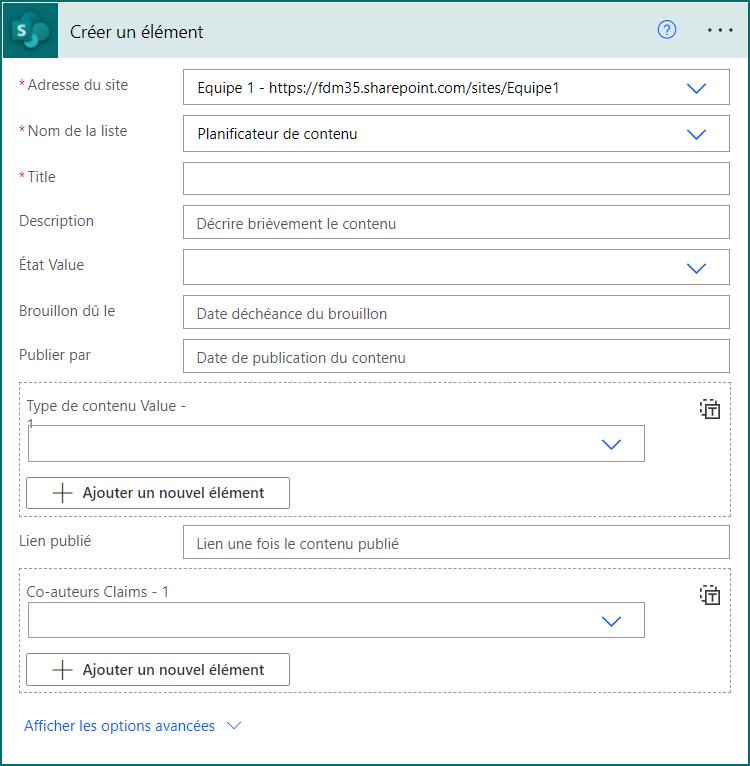This screenshot has height=766, width=750.
Task: Add new element under Type de contenu
Action: [158, 493]
